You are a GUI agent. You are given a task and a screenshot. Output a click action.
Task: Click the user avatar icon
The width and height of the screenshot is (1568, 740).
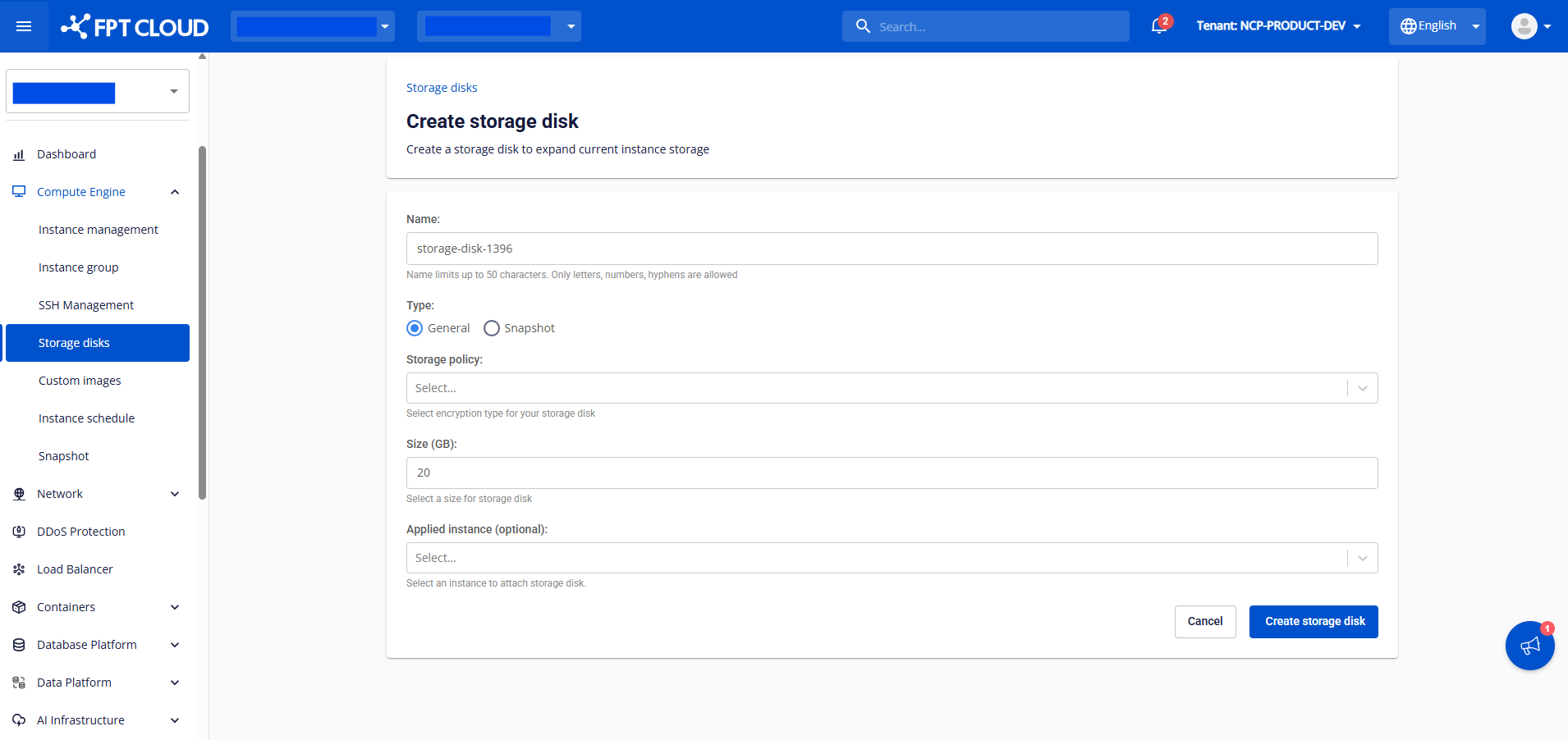click(1524, 26)
